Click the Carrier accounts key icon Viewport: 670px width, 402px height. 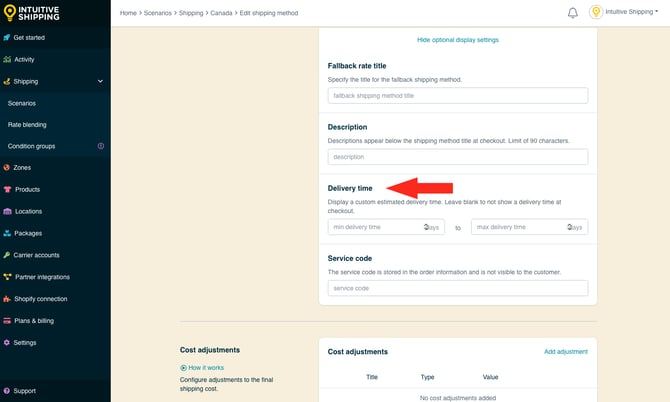point(7,255)
